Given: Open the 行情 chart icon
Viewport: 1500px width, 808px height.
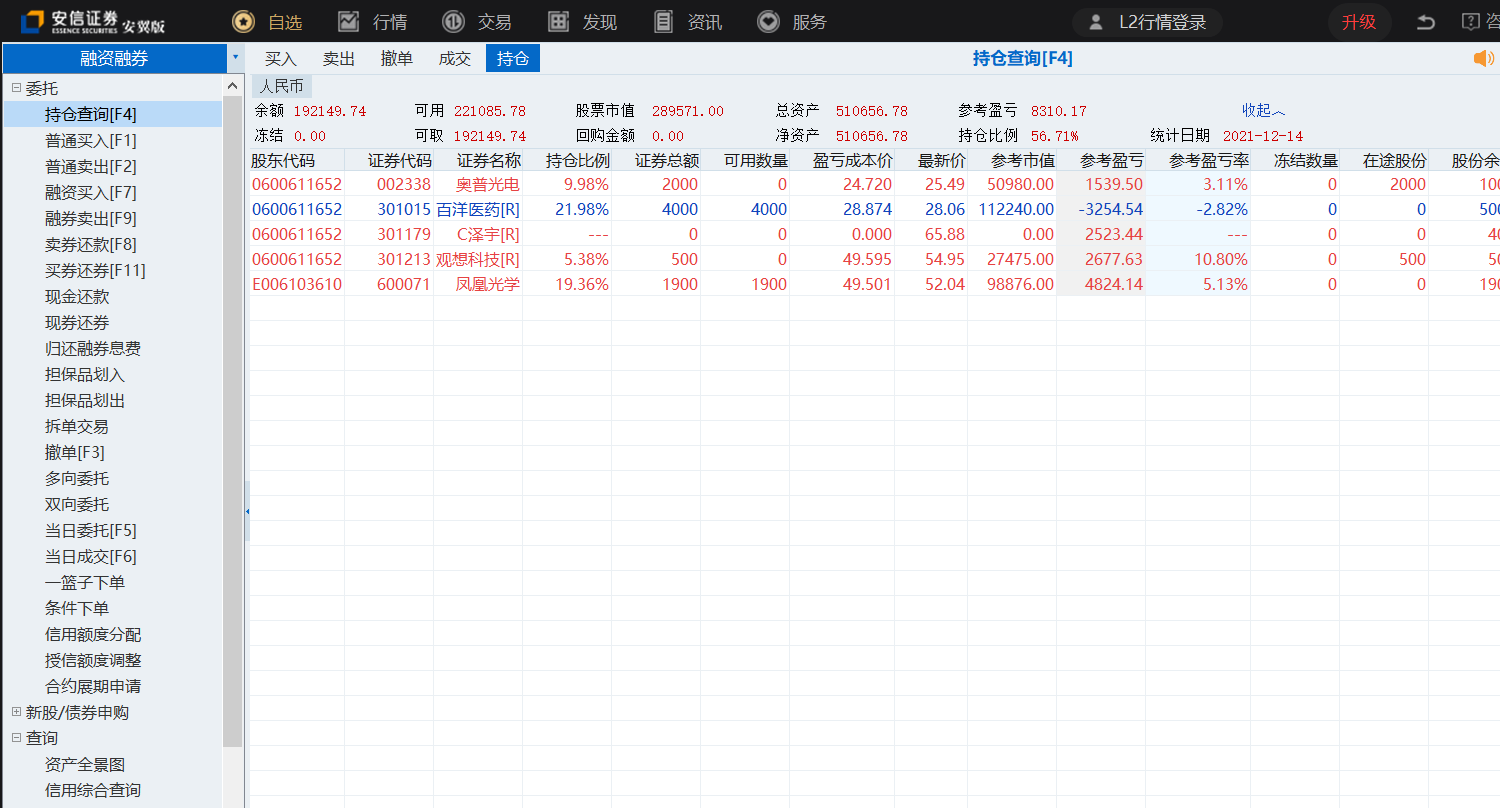Looking at the screenshot, I should 348,21.
